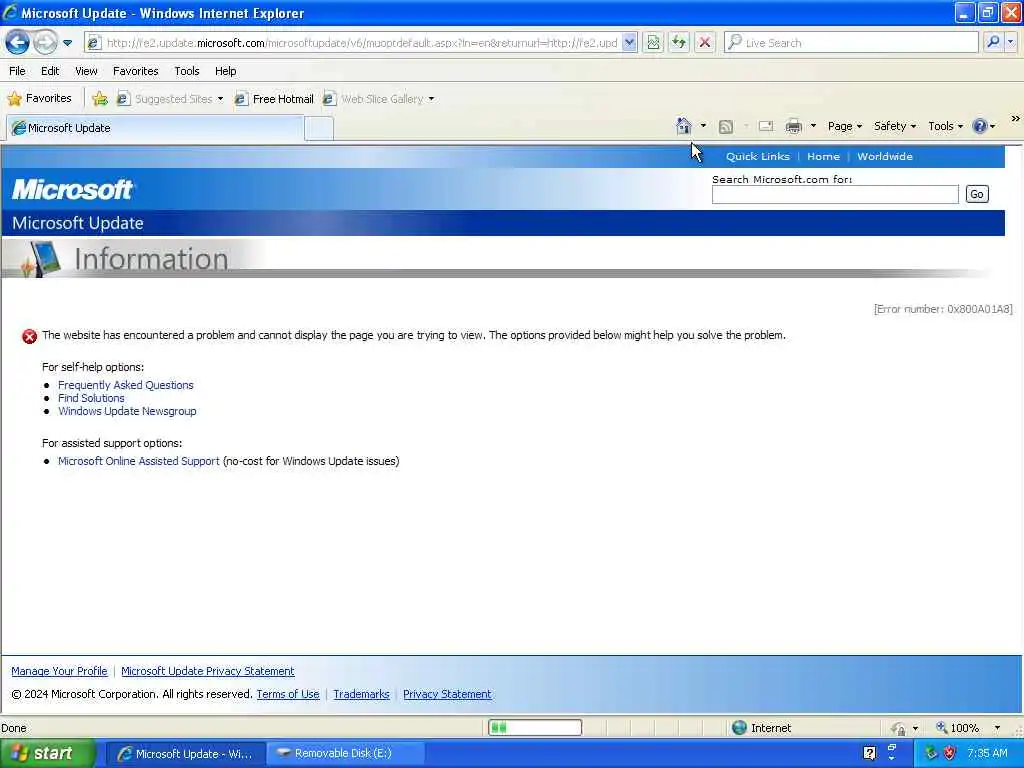Click the RSS Feeds icon

726,127
